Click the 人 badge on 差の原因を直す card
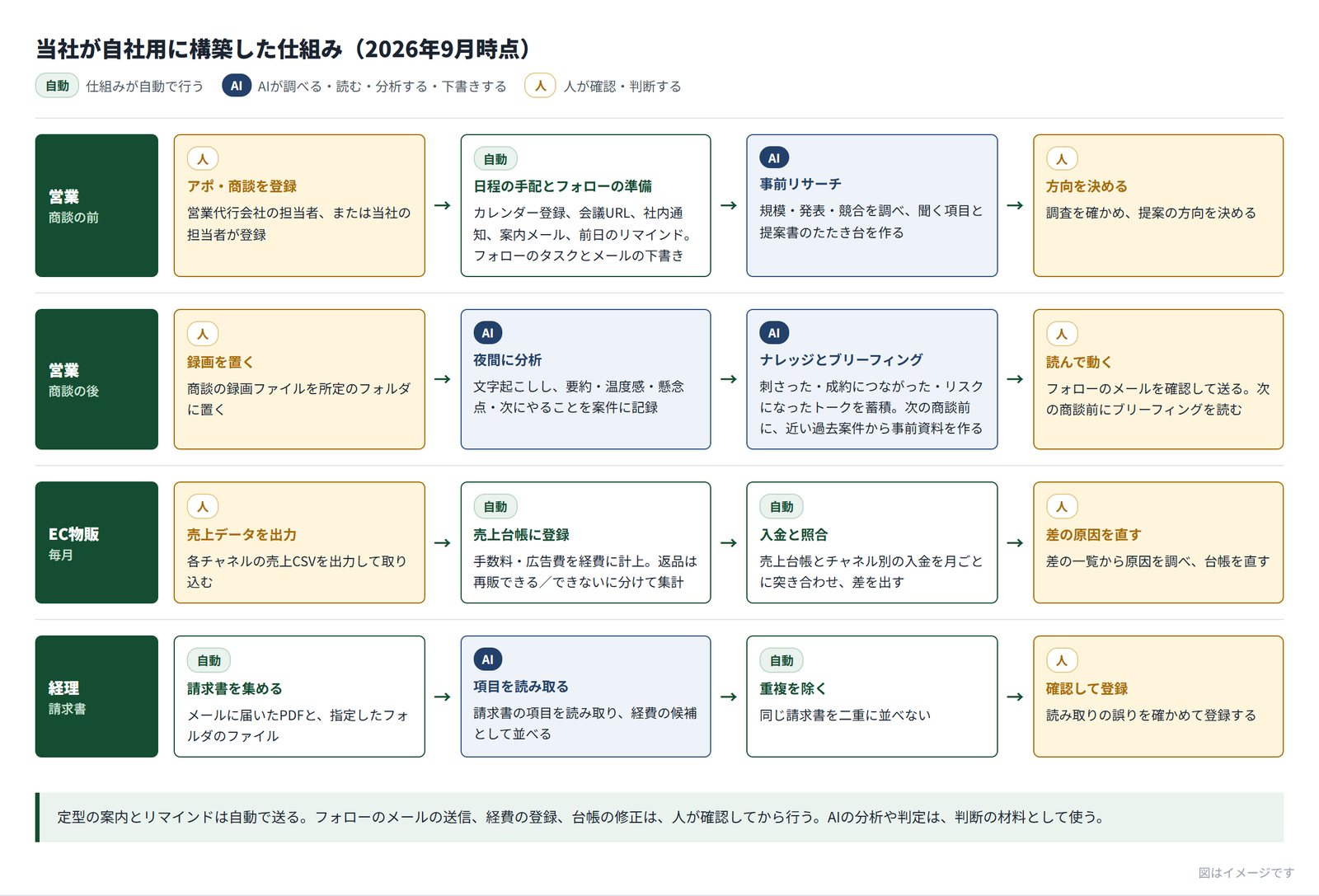Viewport: 1319px width, 896px height. [1062, 506]
